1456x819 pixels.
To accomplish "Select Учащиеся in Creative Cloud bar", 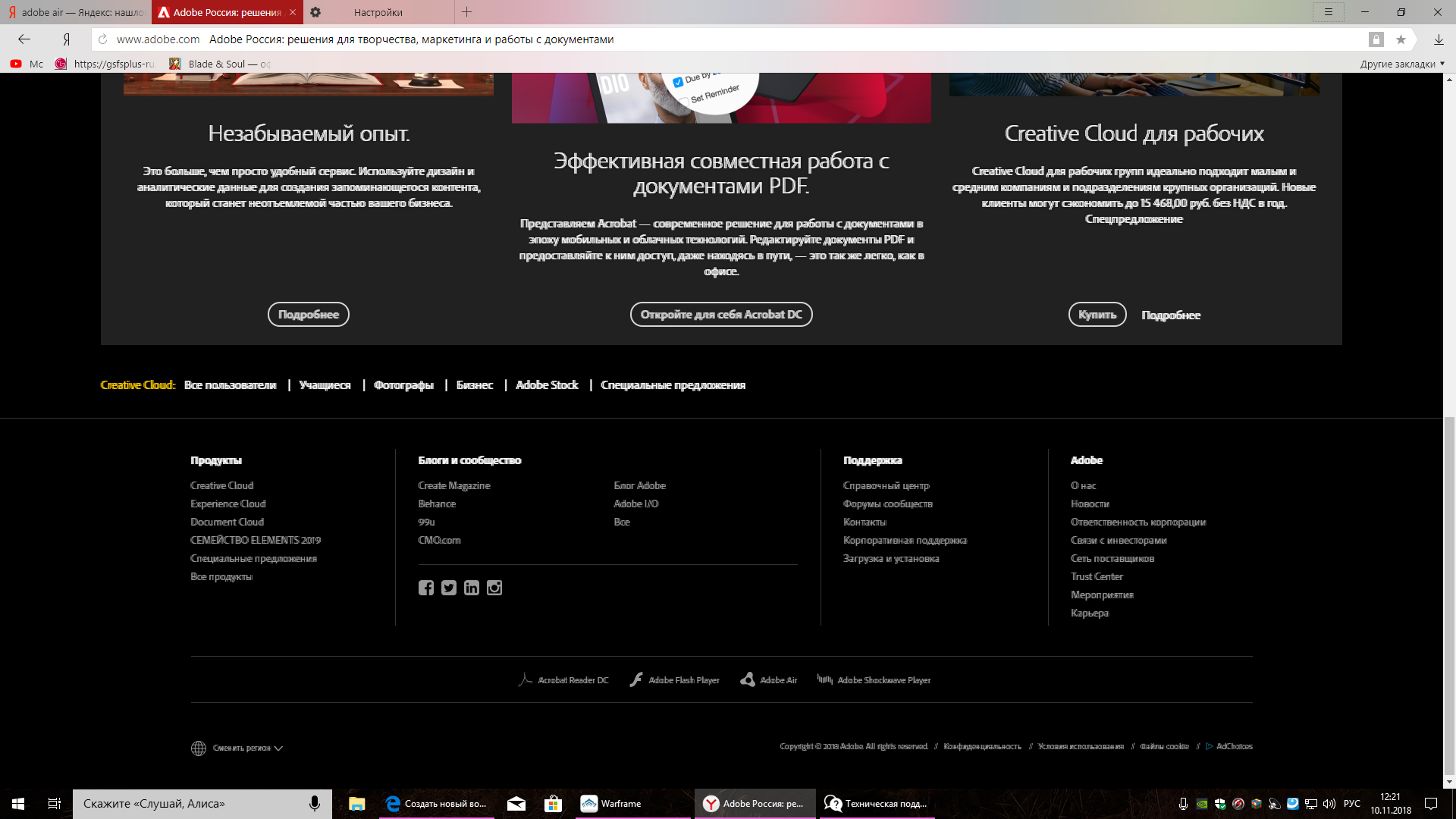I will (325, 385).
